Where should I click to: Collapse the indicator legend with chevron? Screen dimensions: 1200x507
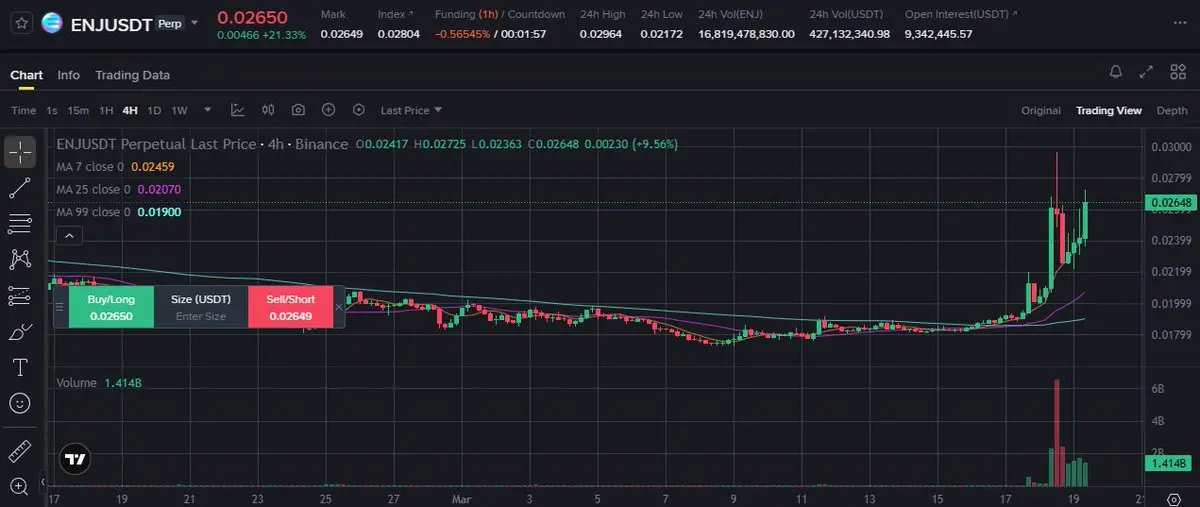coord(69,236)
